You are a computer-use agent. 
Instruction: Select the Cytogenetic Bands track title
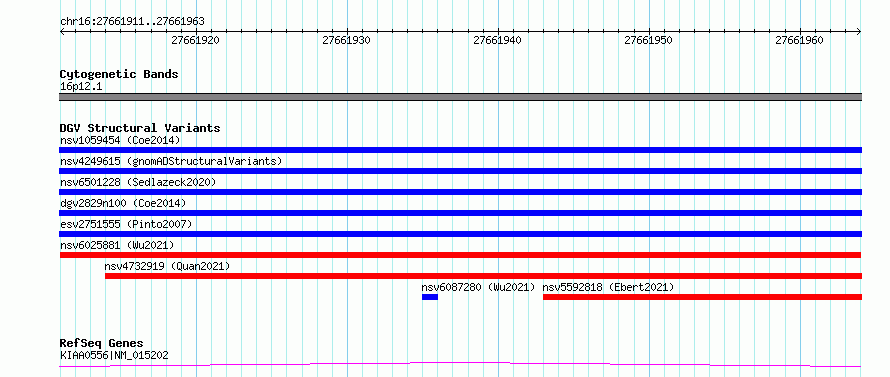[x=119, y=74]
